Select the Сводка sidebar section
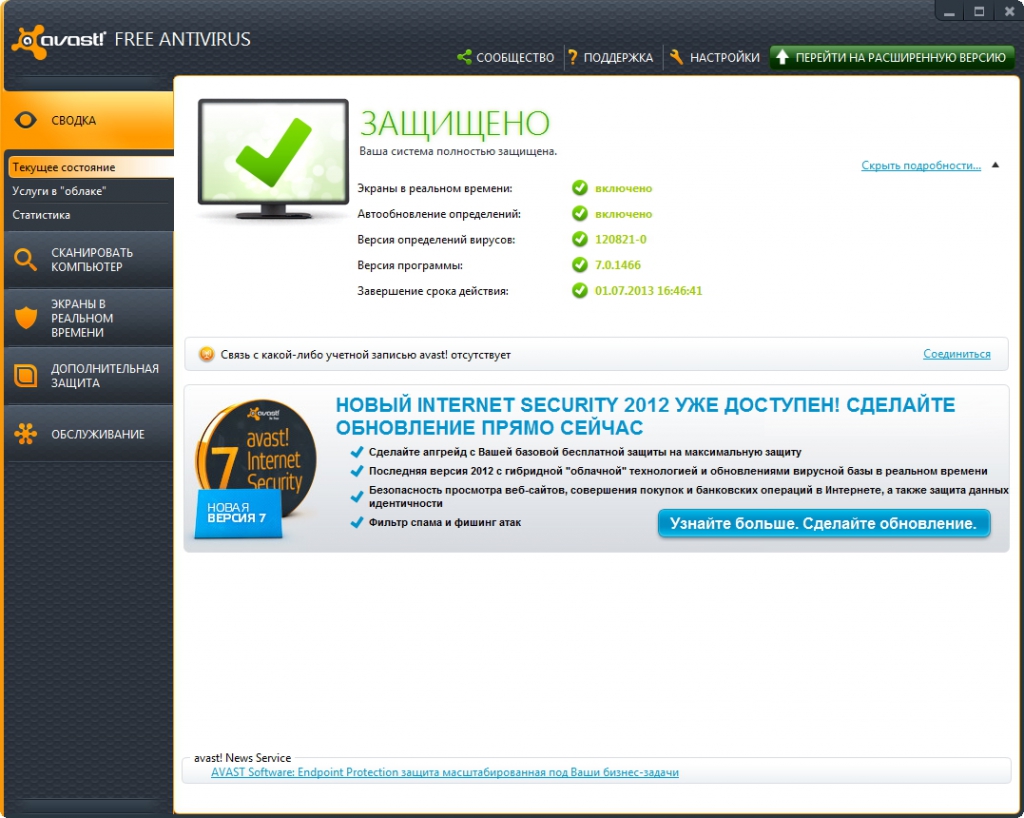The image size is (1024, 818). pyautogui.click(x=88, y=120)
